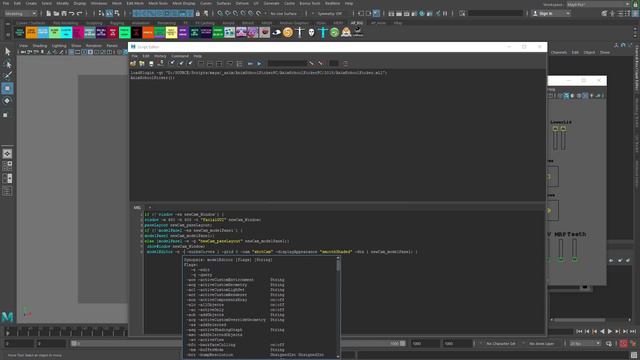Click Save Scene icon in status line
This screenshot has width=640, height=360.
tap(64, 13)
